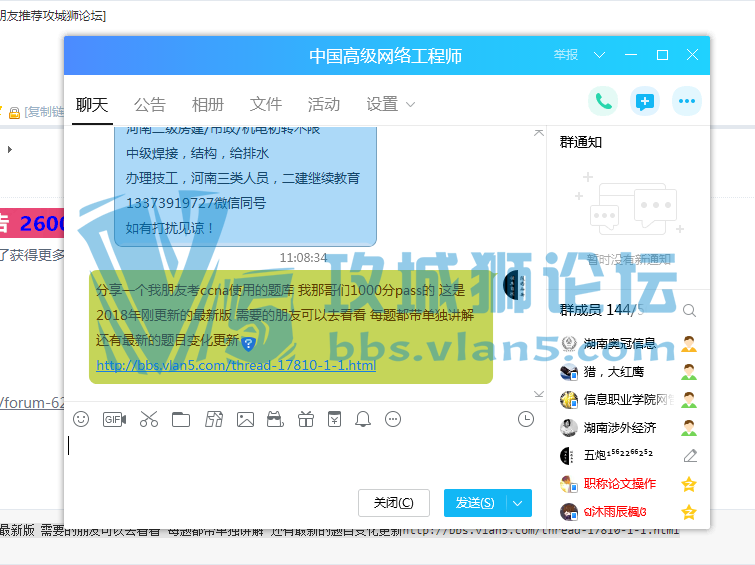The height and width of the screenshot is (565, 755).
Task: Click the admin badge beside 信息职业学院
Action: pos(689,399)
